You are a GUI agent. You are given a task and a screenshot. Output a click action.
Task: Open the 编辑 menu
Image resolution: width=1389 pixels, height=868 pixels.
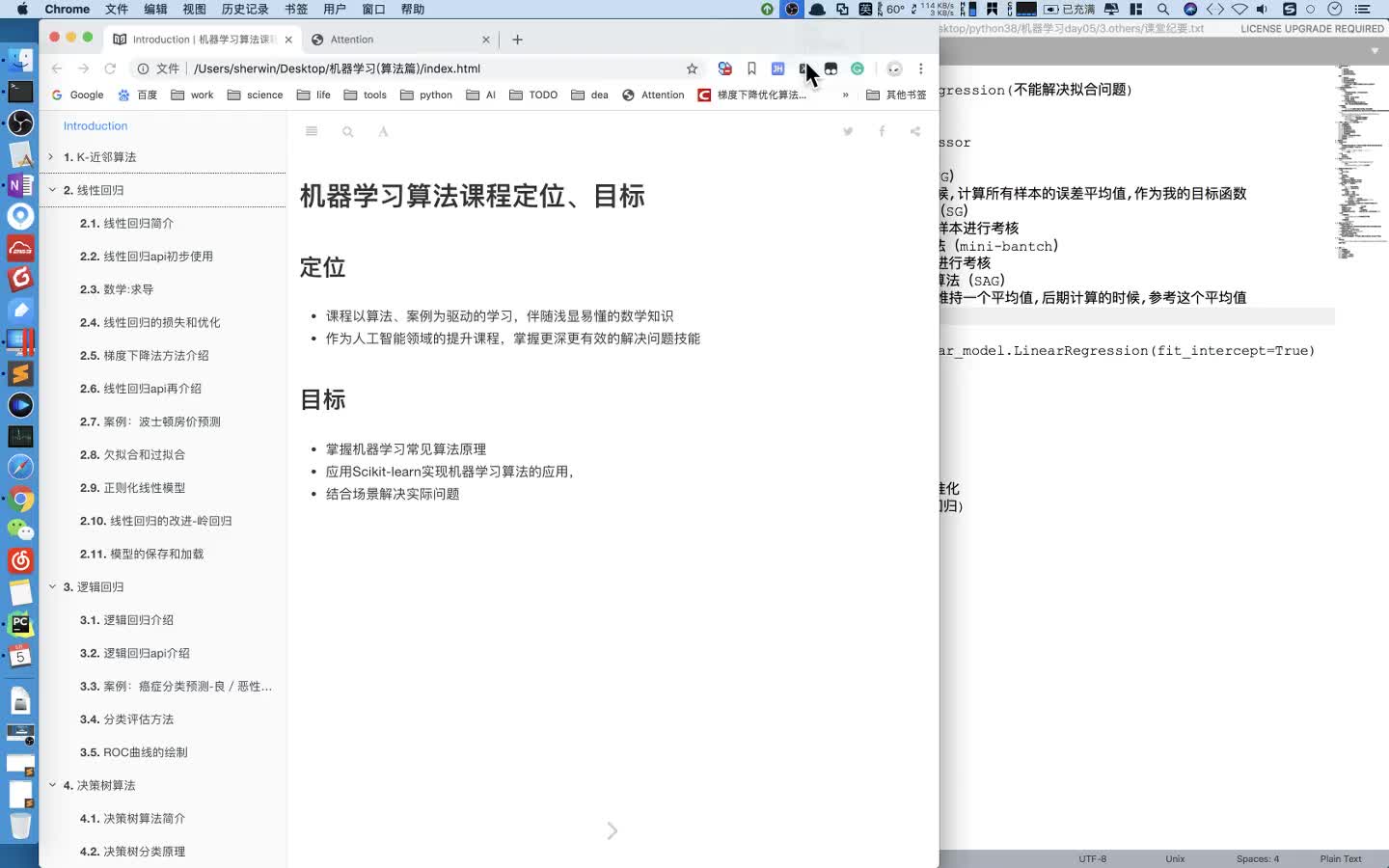(155, 9)
